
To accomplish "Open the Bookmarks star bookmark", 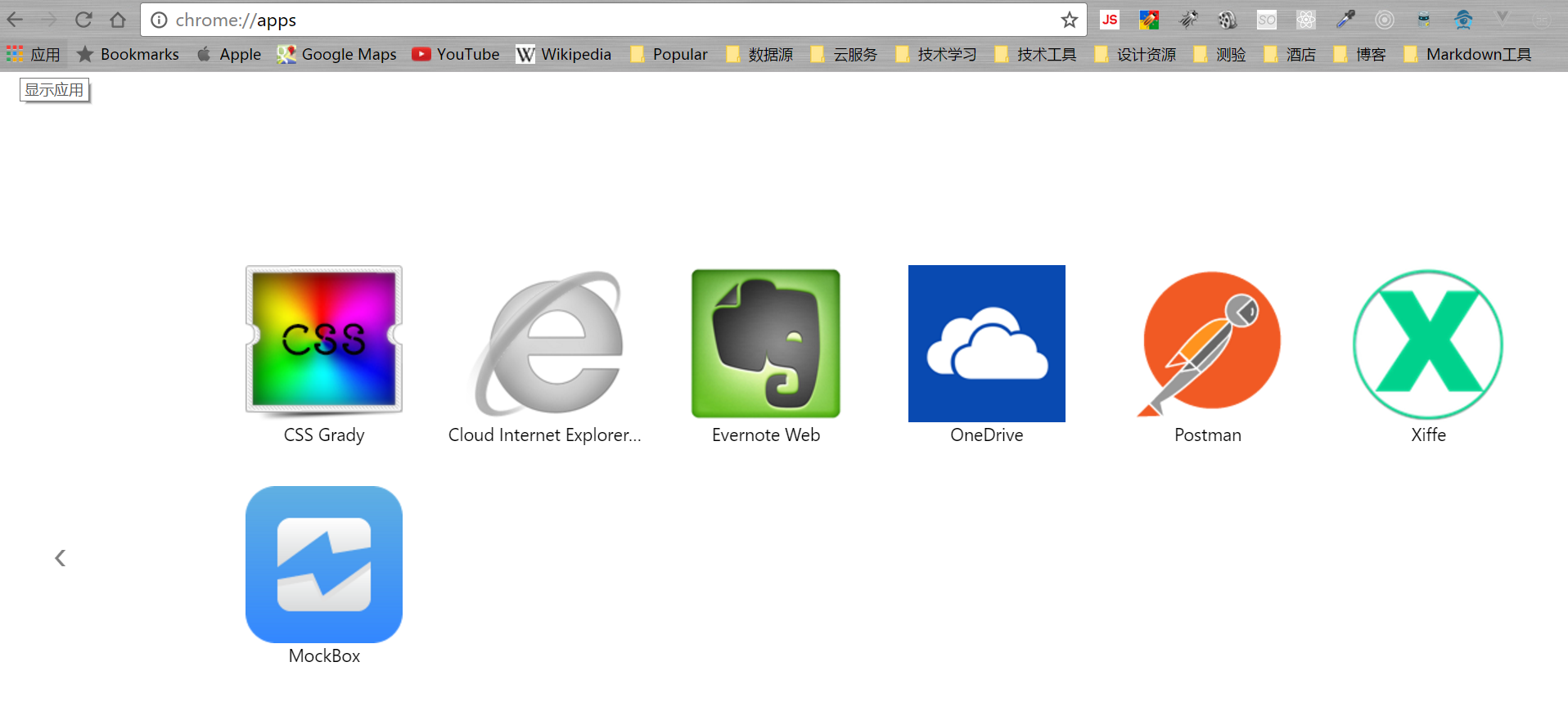I will pyautogui.click(x=128, y=54).
